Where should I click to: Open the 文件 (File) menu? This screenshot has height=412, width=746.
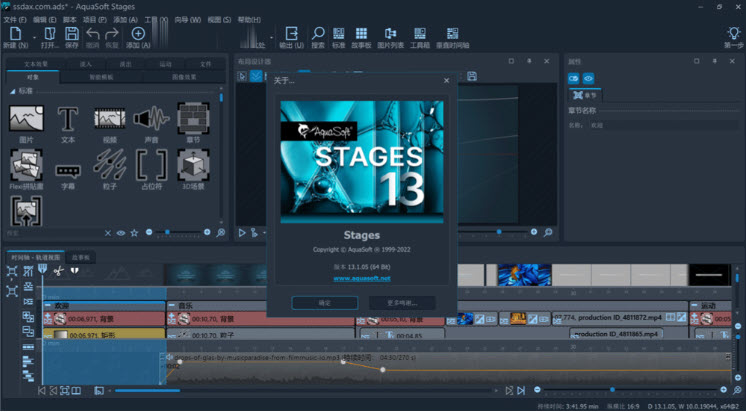pos(15,19)
